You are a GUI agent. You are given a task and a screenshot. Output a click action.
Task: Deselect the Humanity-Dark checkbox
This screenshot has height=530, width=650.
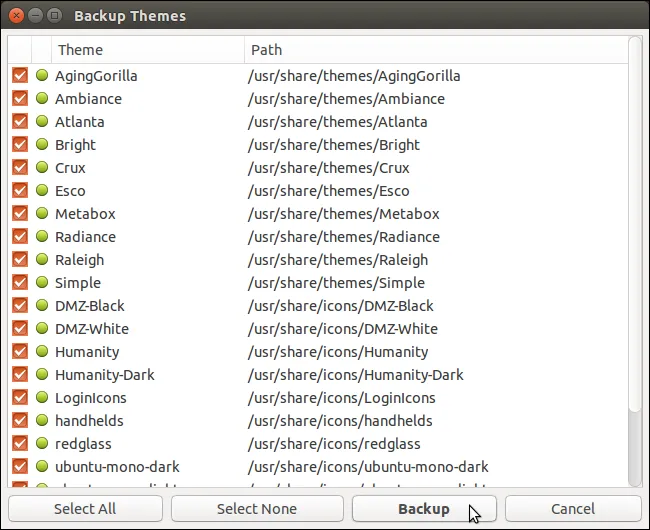pyautogui.click(x=20, y=375)
